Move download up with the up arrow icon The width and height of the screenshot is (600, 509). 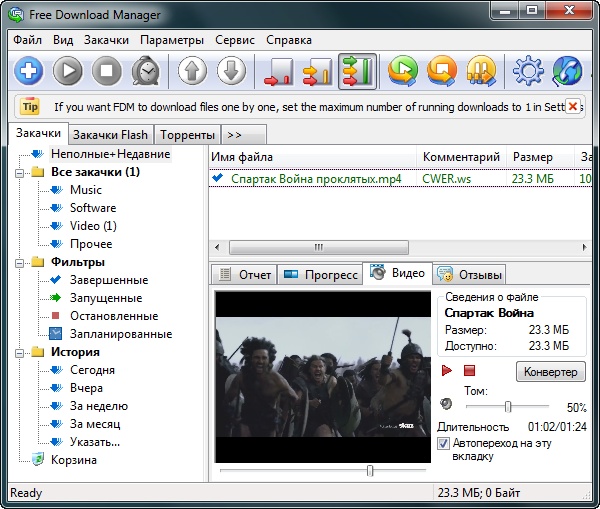point(193,71)
